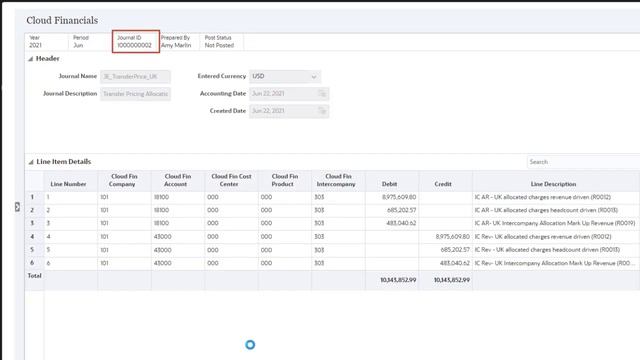The height and width of the screenshot is (360, 640).
Task: Click description IC AR - UK revenue driven (R0012)
Action: tap(556, 197)
